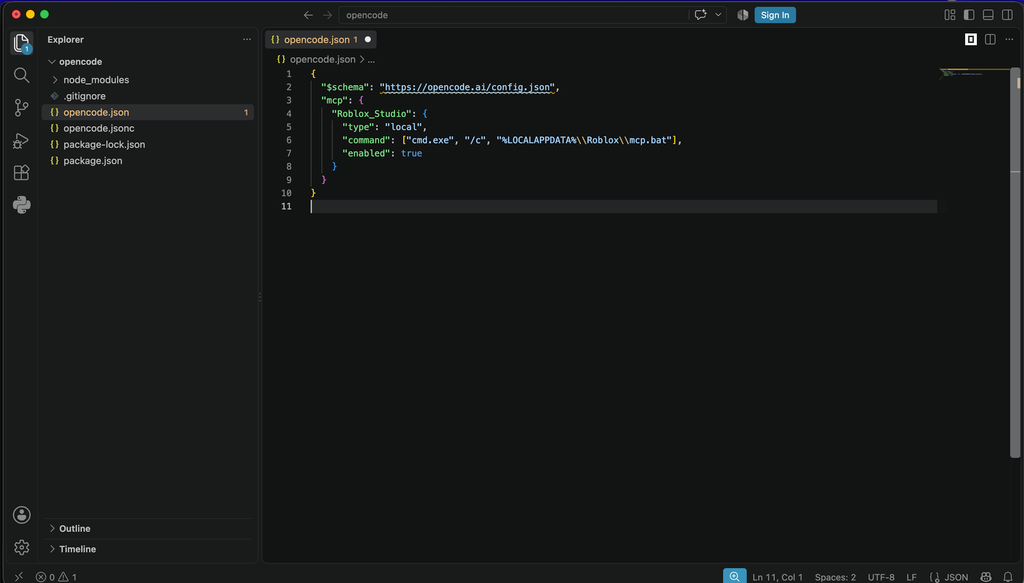The width and height of the screenshot is (1024, 583).
Task: Click the "mcp" key on line 3
Action: pos(334,101)
